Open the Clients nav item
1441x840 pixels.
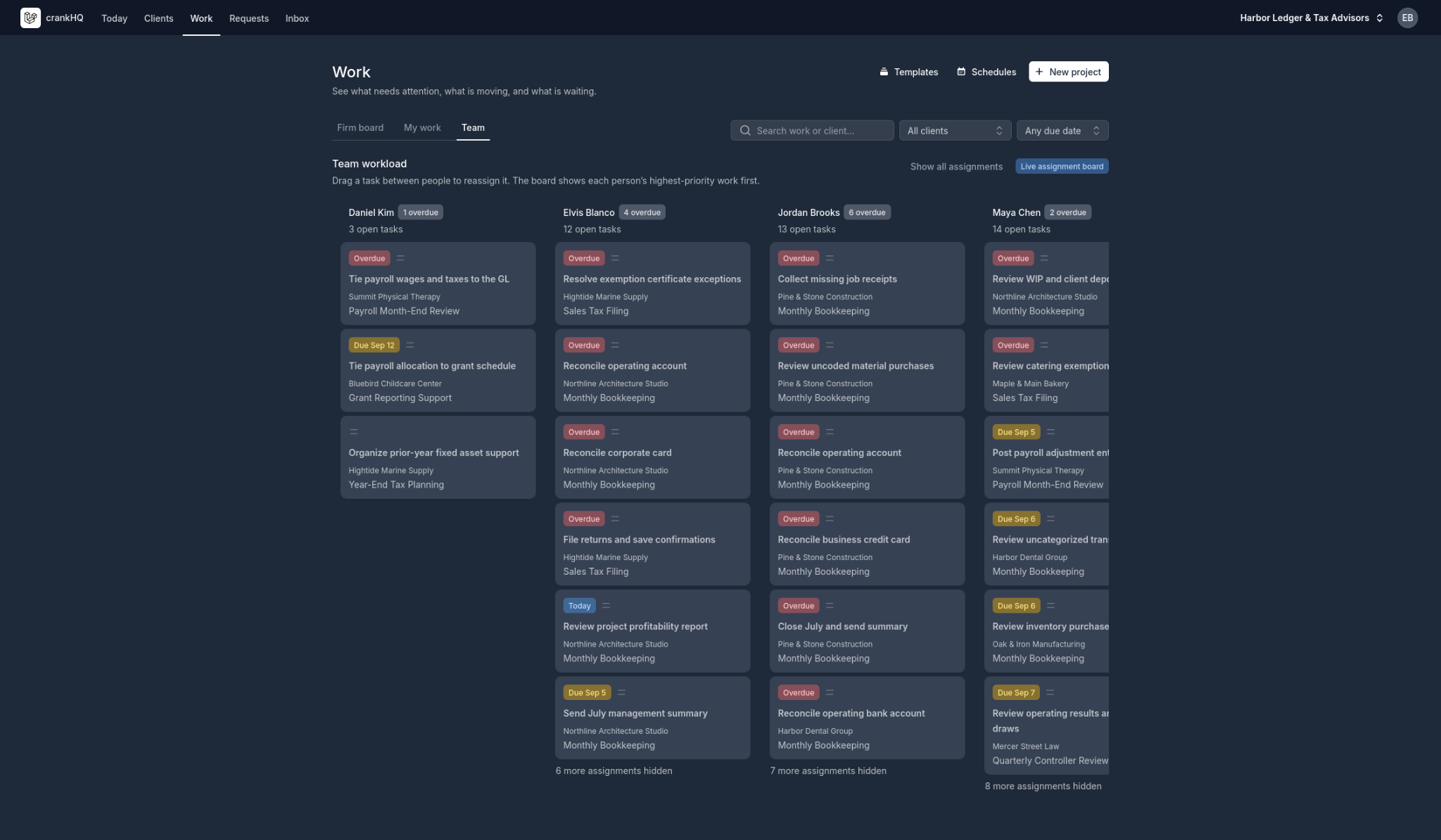[x=158, y=18]
